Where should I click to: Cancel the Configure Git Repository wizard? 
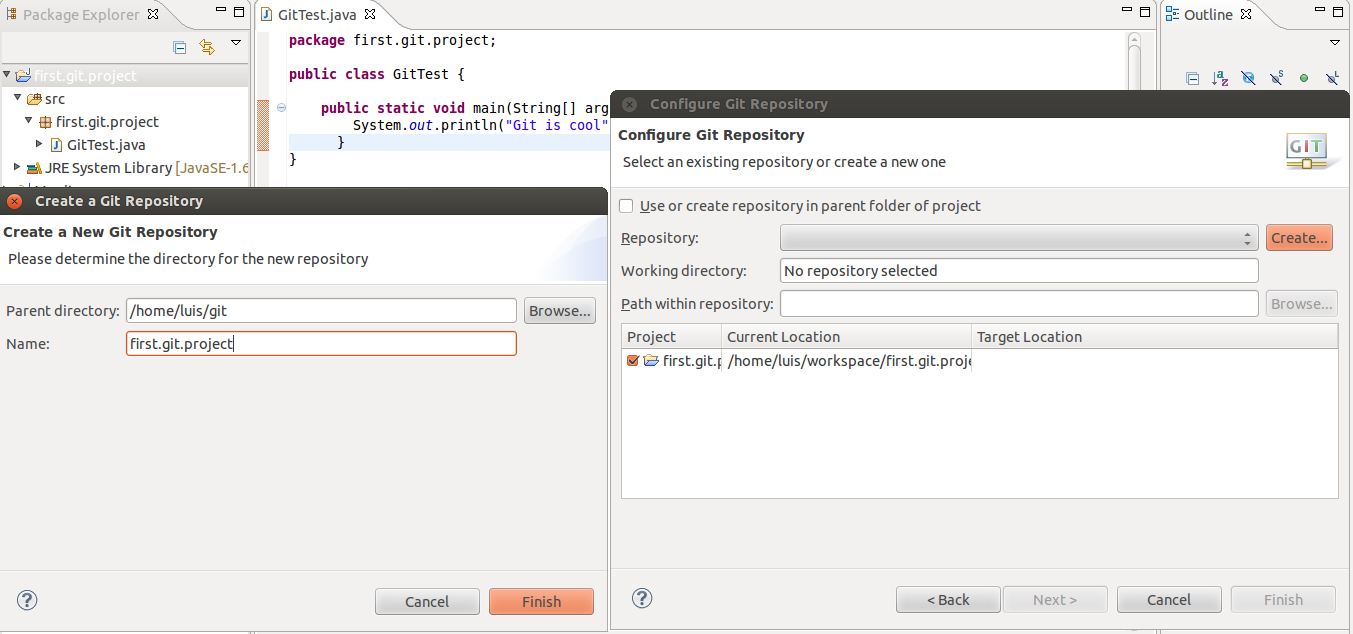1169,599
